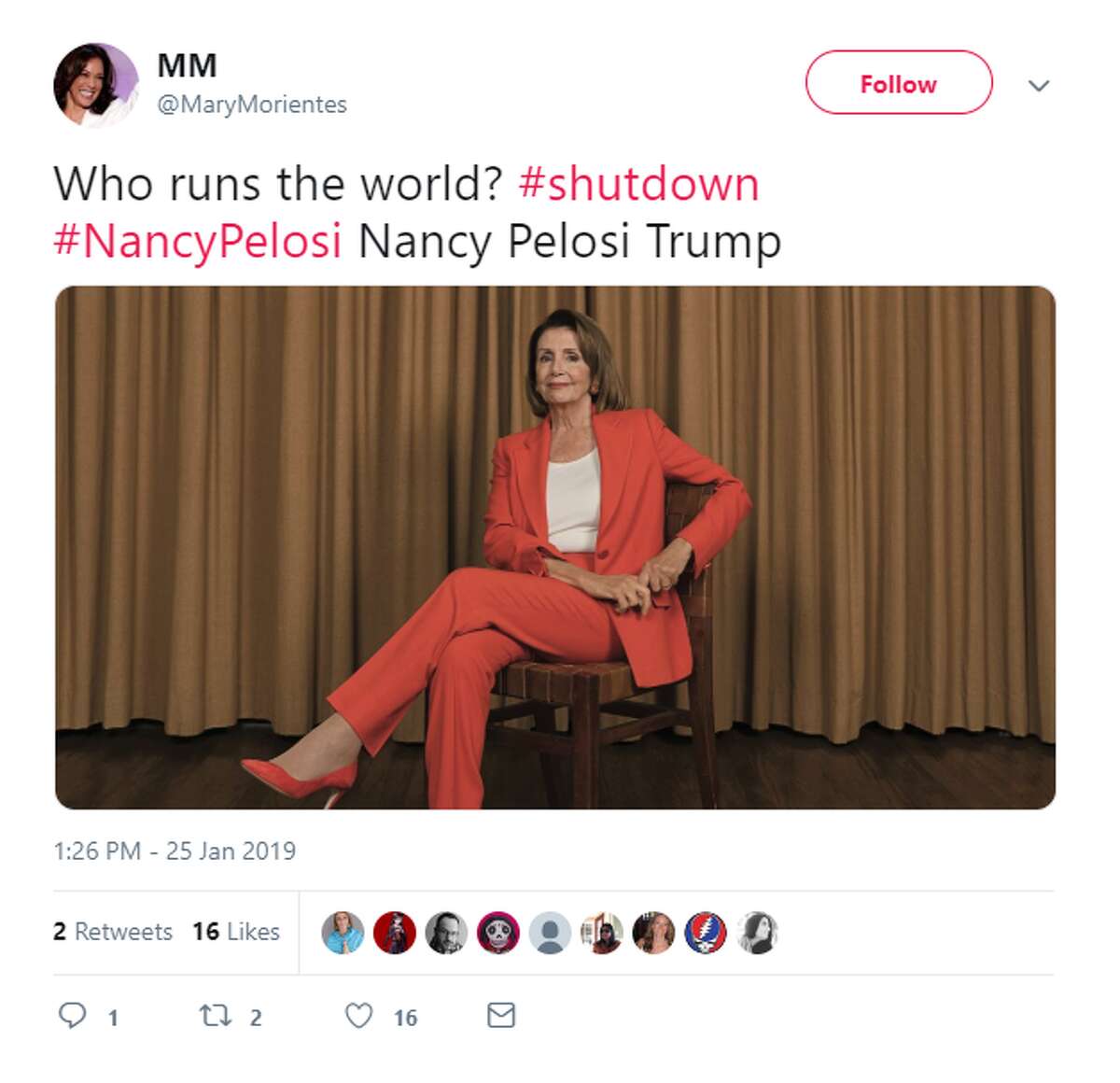This screenshot has width=1120, height=1083.
Task: Click the Grateful Dead skull liker avatar
Action: 705,933
